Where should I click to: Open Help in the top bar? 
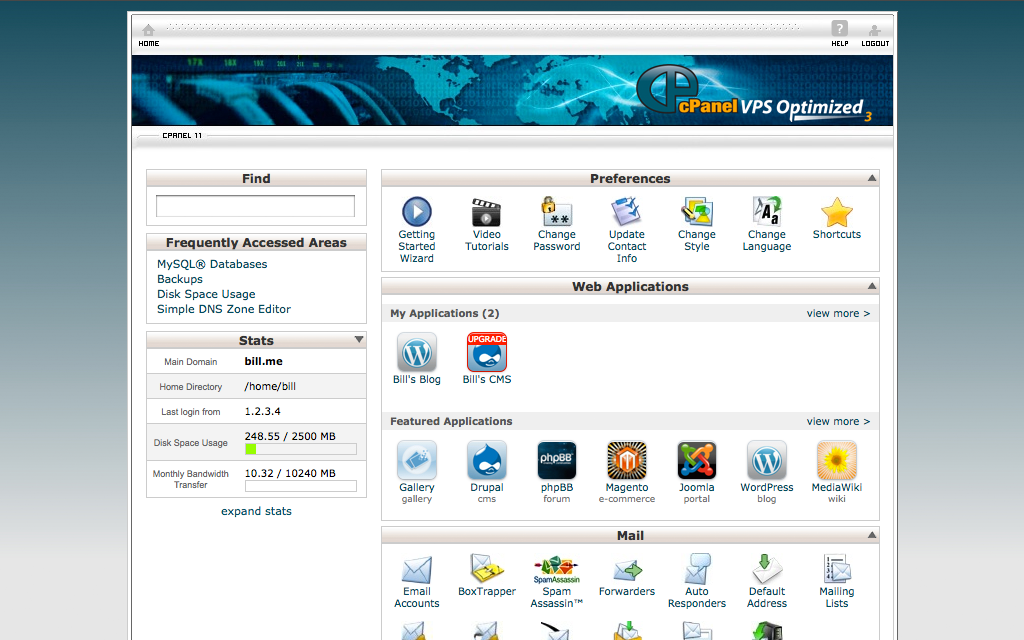(x=839, y=33)
